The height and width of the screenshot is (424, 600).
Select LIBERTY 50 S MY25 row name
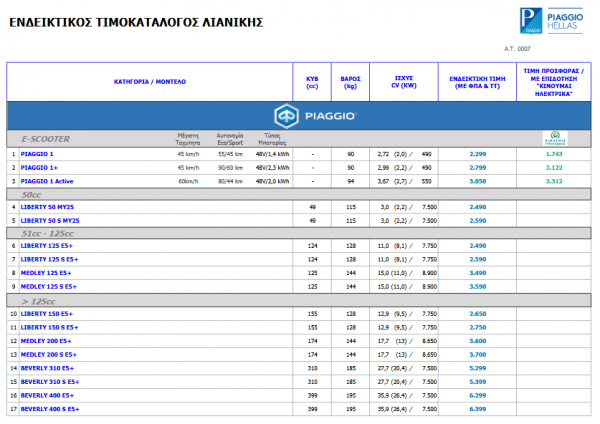point(50,221)
